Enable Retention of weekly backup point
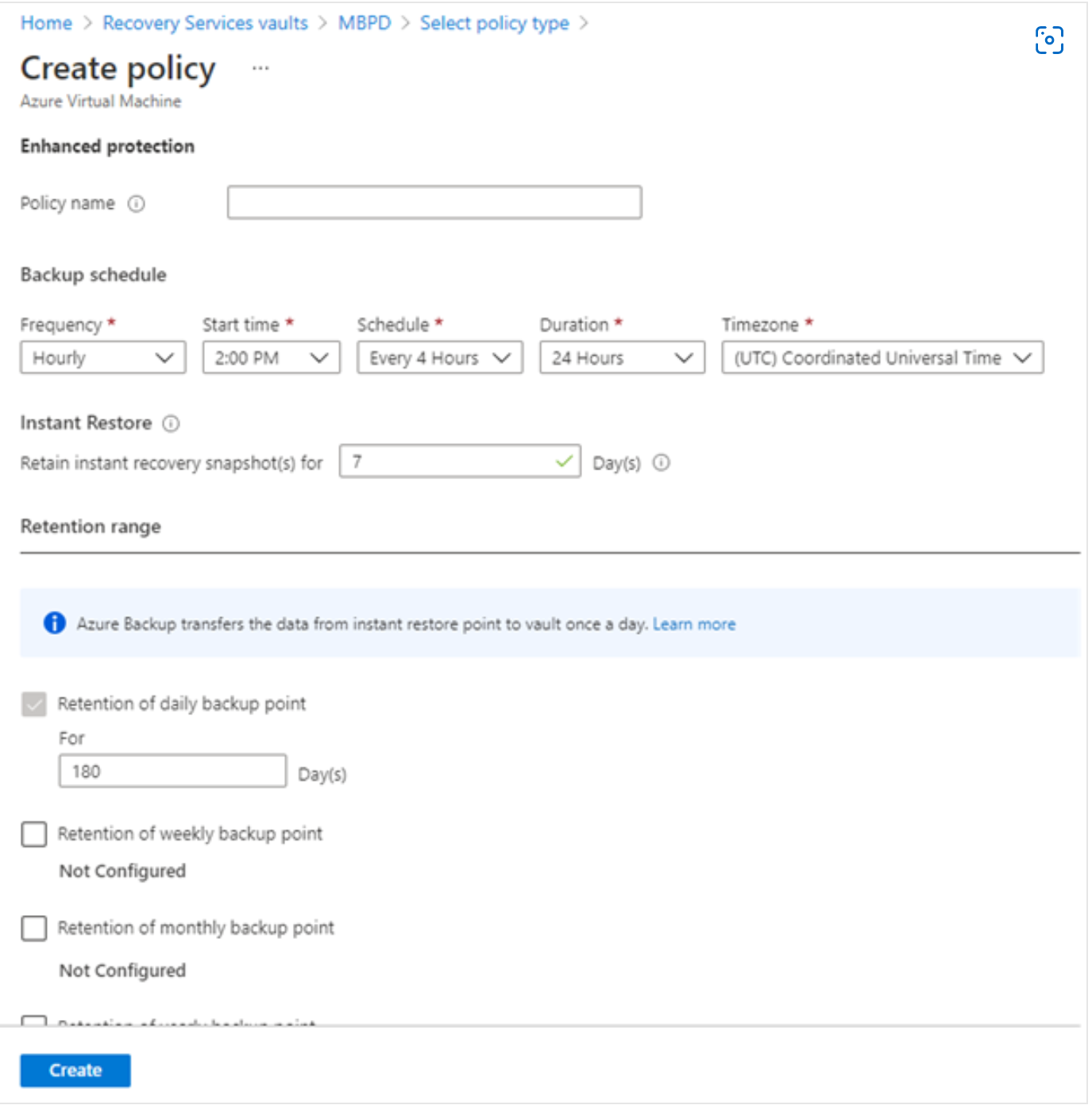 coord(34,834)
